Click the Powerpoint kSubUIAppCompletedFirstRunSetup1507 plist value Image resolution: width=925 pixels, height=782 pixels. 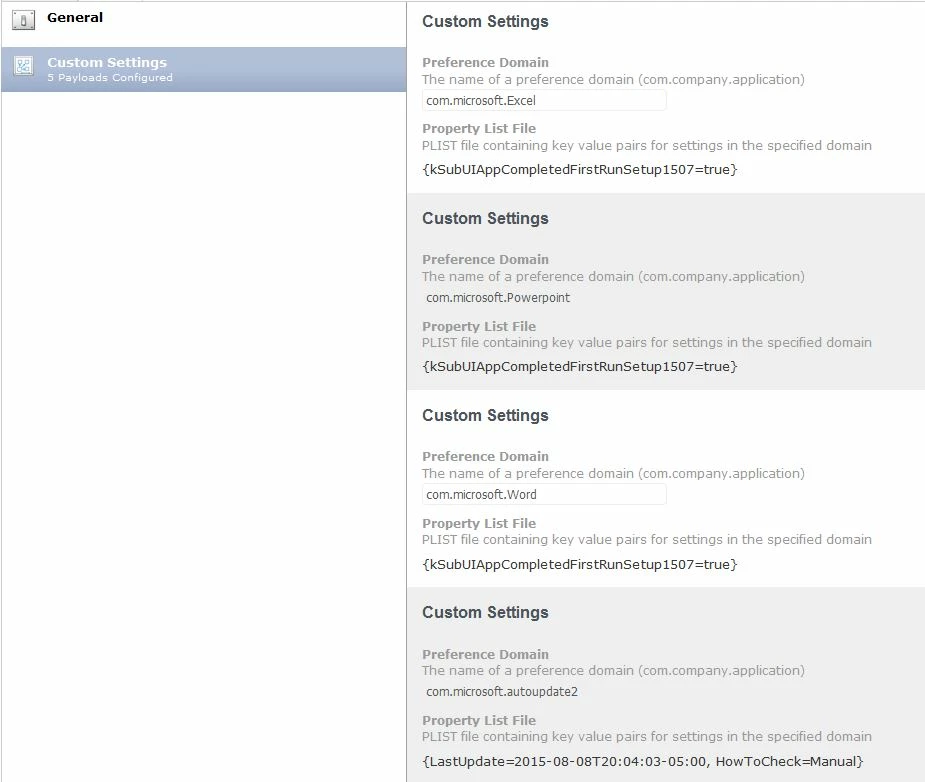coord(580,367)
